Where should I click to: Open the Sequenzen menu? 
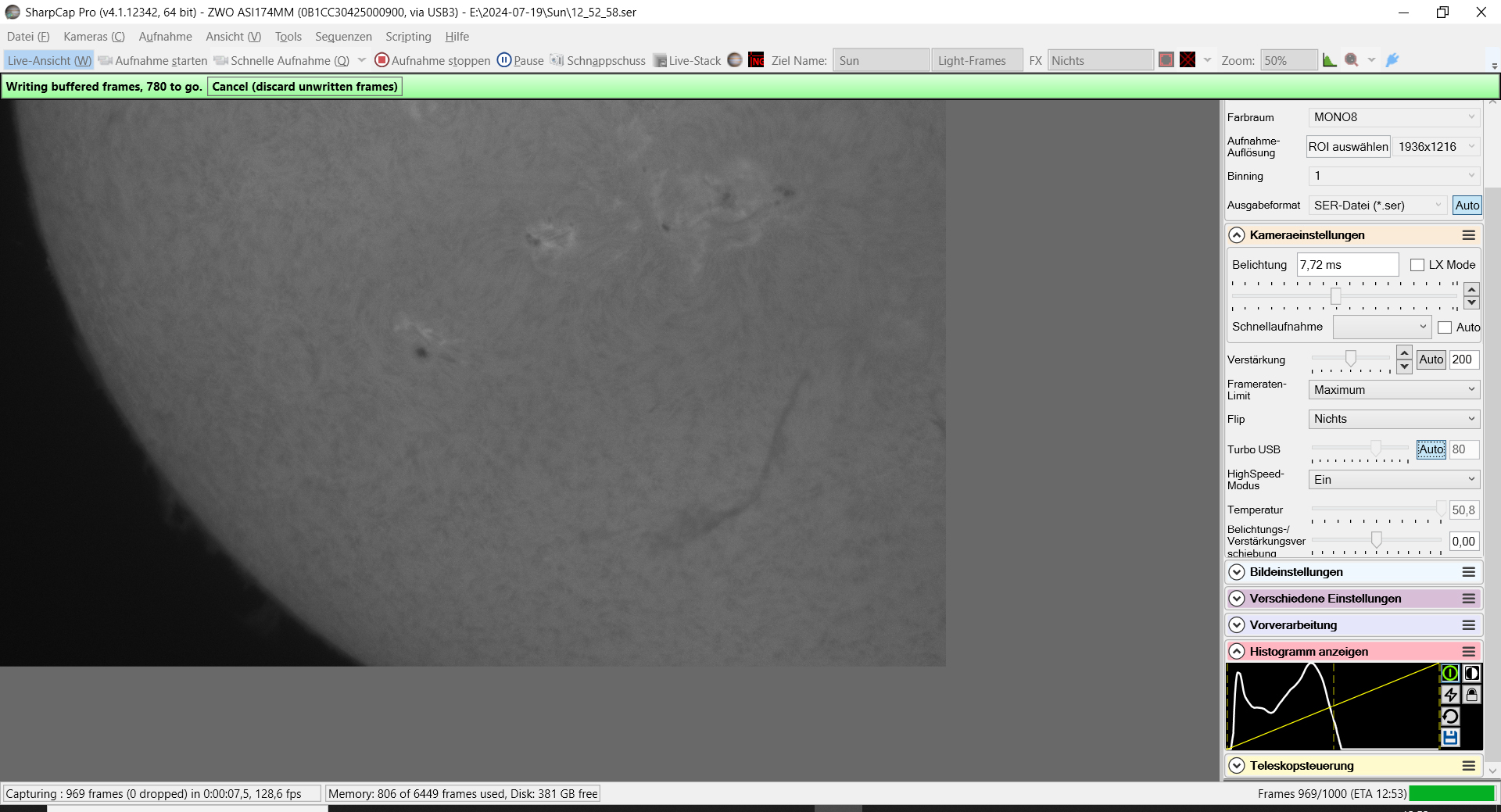[x=343, y=37]
